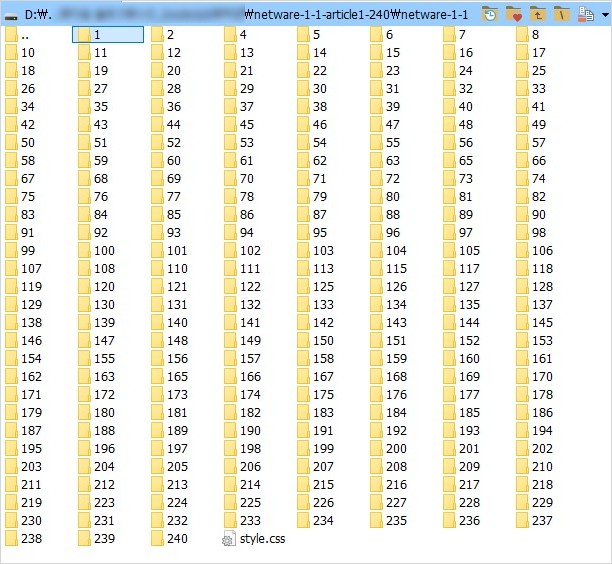
Task: Click the folder icon of 88
Action: point(376,214)
